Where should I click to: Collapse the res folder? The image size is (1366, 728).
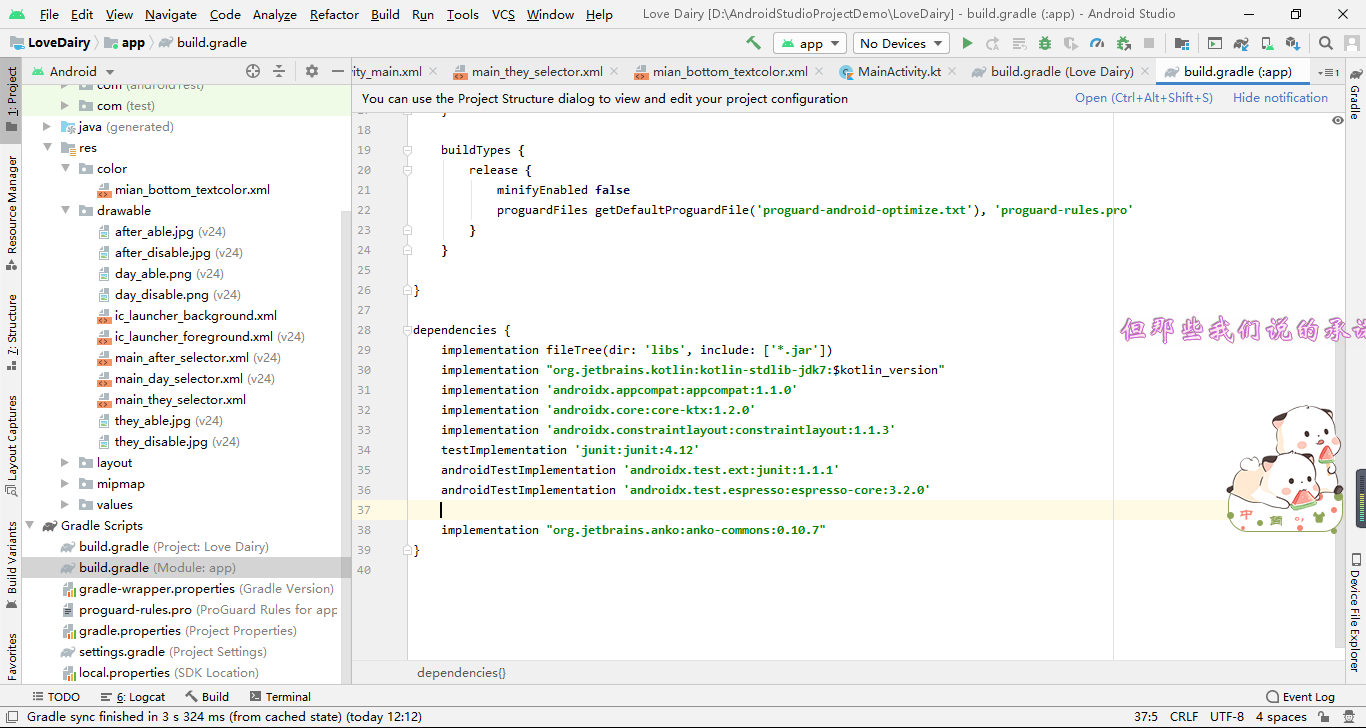point(47,148)
